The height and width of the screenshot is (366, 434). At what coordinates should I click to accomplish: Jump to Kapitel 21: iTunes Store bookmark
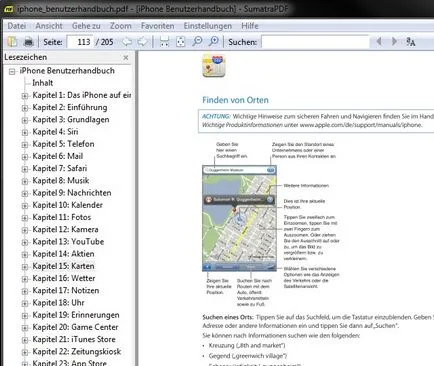pyautogui.click(x=74, y=339)
